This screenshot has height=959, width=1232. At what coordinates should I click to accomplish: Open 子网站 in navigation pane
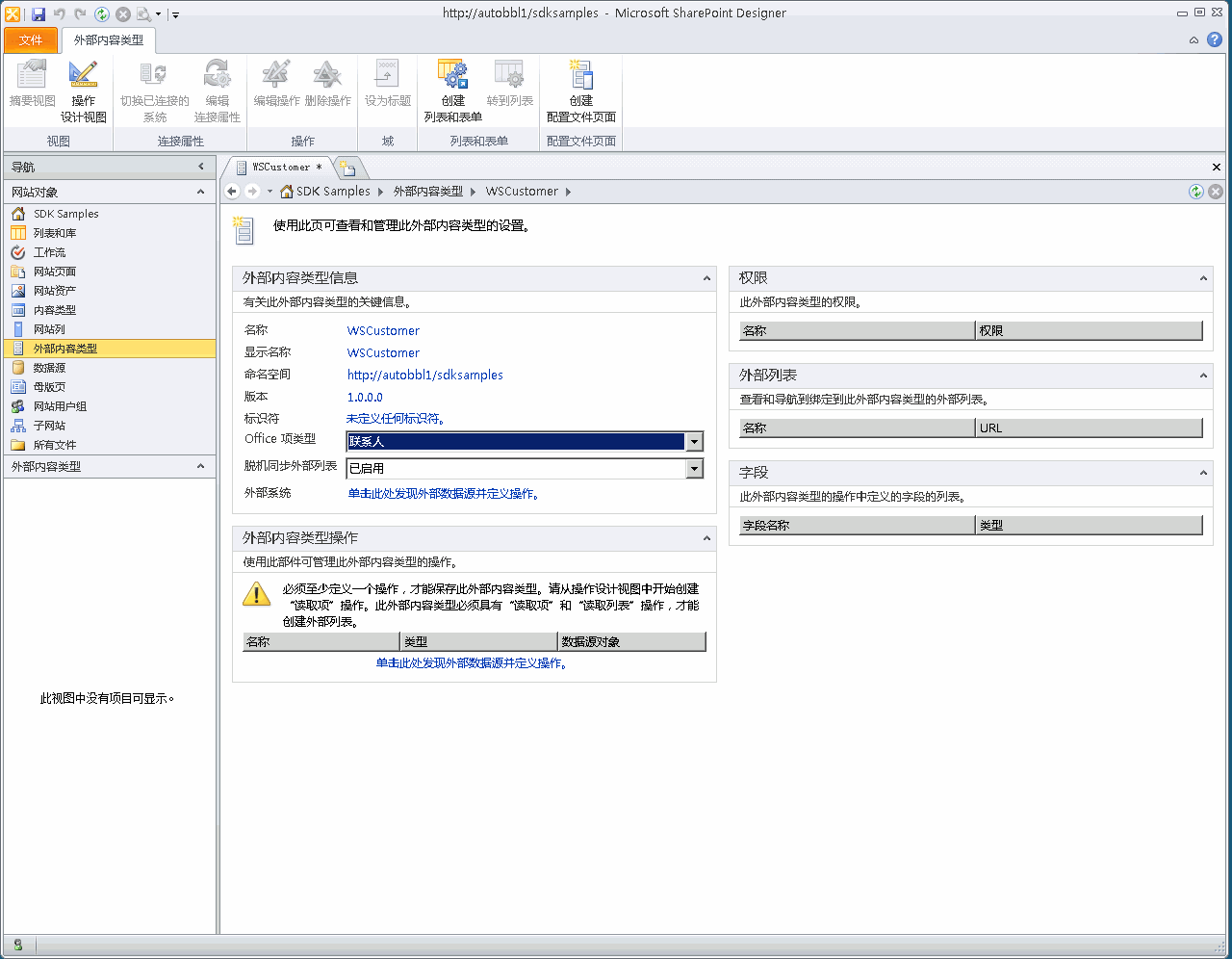pyautogui.click(x=49, y=426)
